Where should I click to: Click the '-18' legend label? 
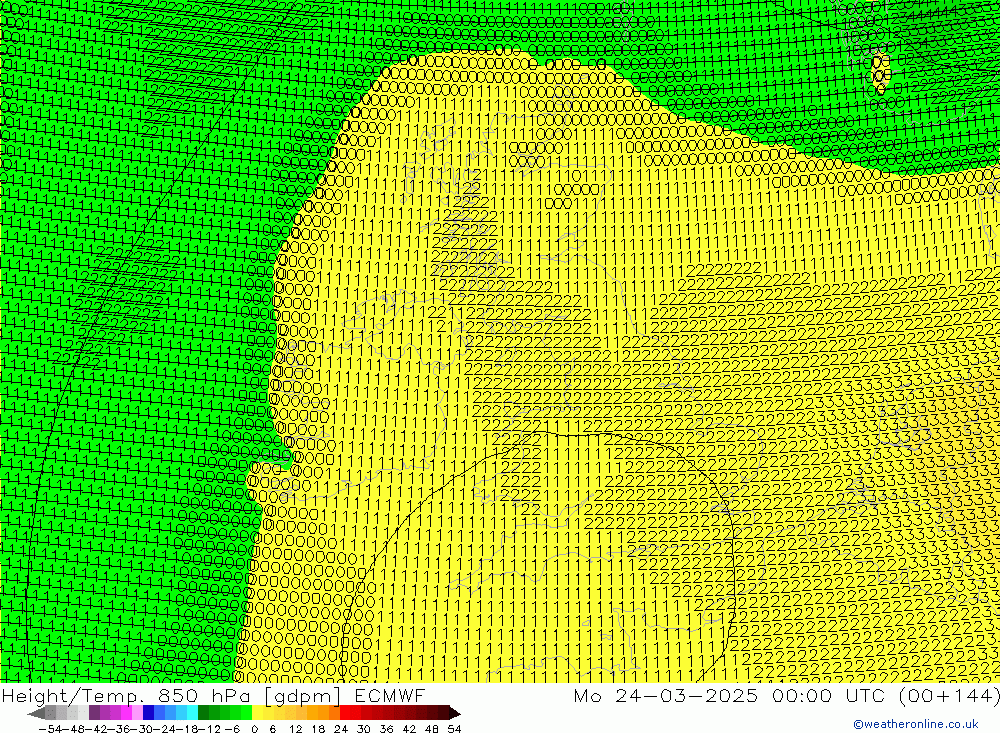click(x=188, y=729)
